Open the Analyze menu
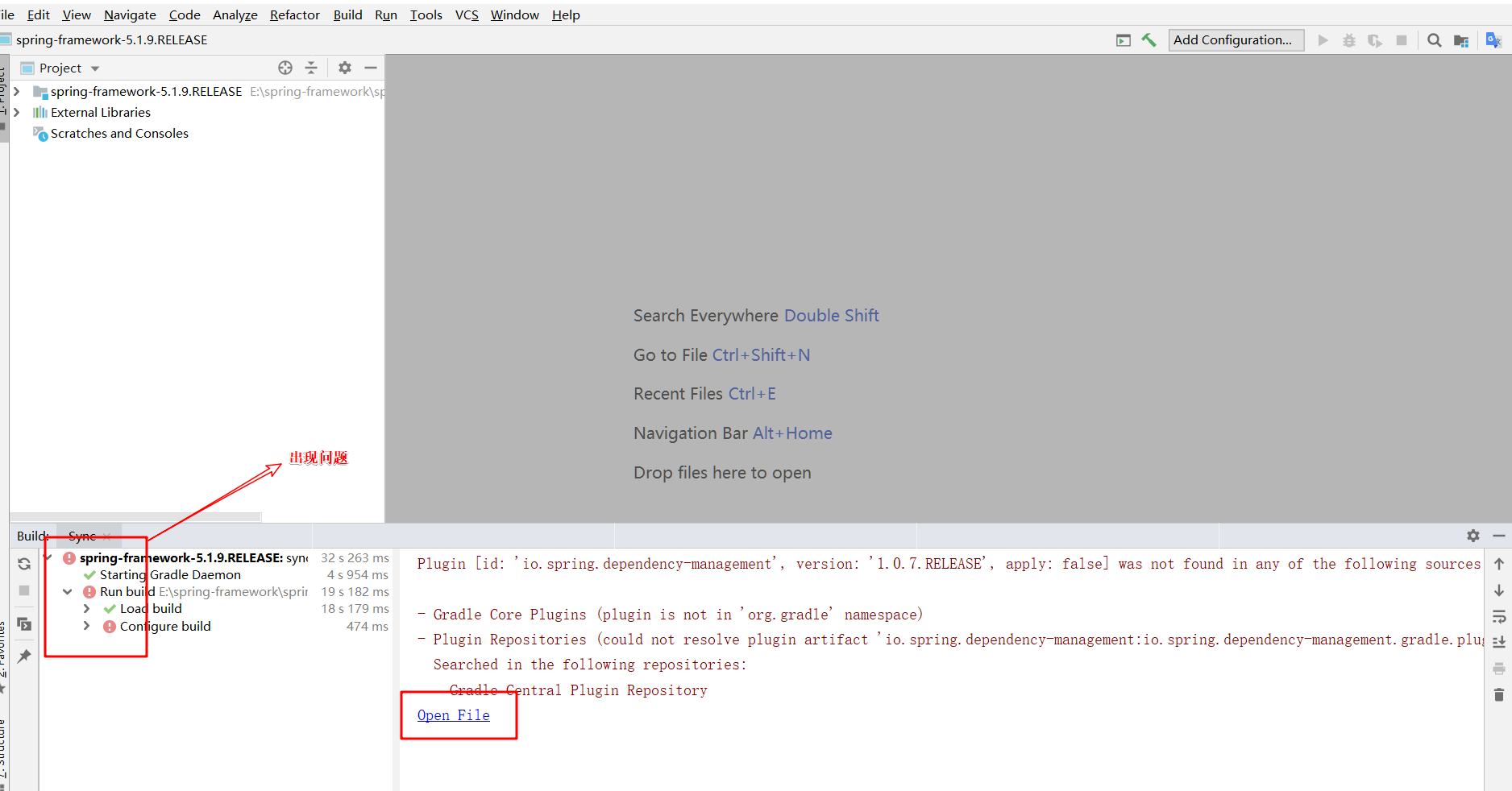The height and width of the screenshot is (791, 1512). click(x=235, y=14)
